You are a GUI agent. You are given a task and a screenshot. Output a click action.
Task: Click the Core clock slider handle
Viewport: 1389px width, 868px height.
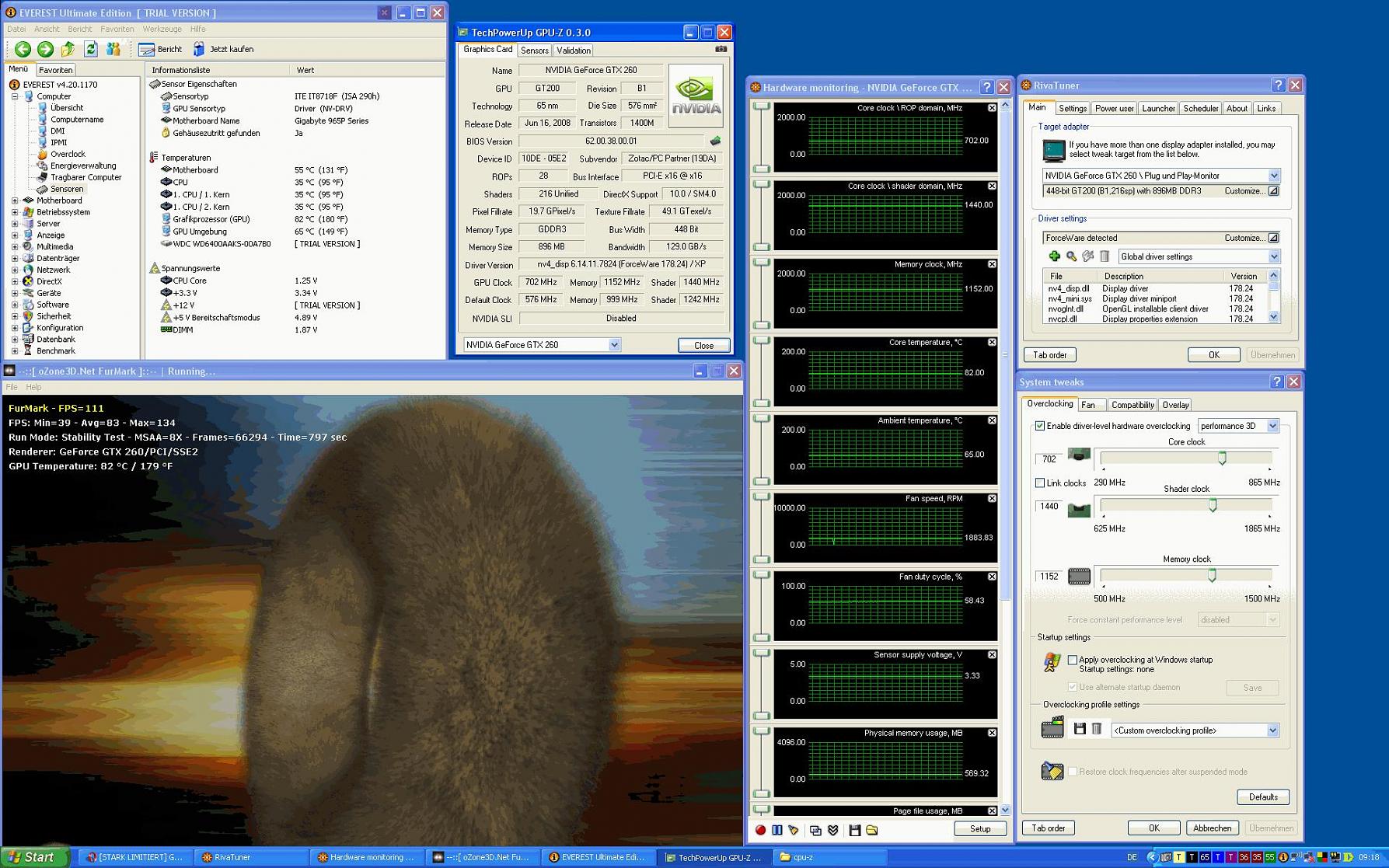(x=1222, y=458)
